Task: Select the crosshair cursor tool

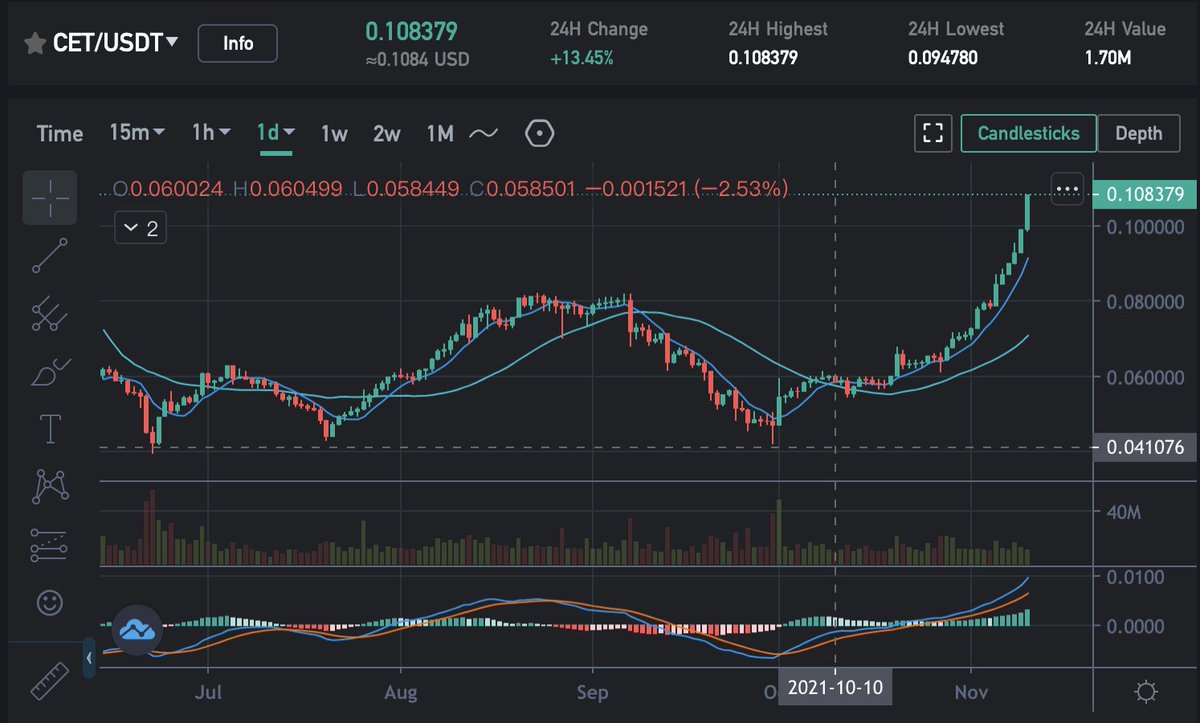Action: coord(50,197)
